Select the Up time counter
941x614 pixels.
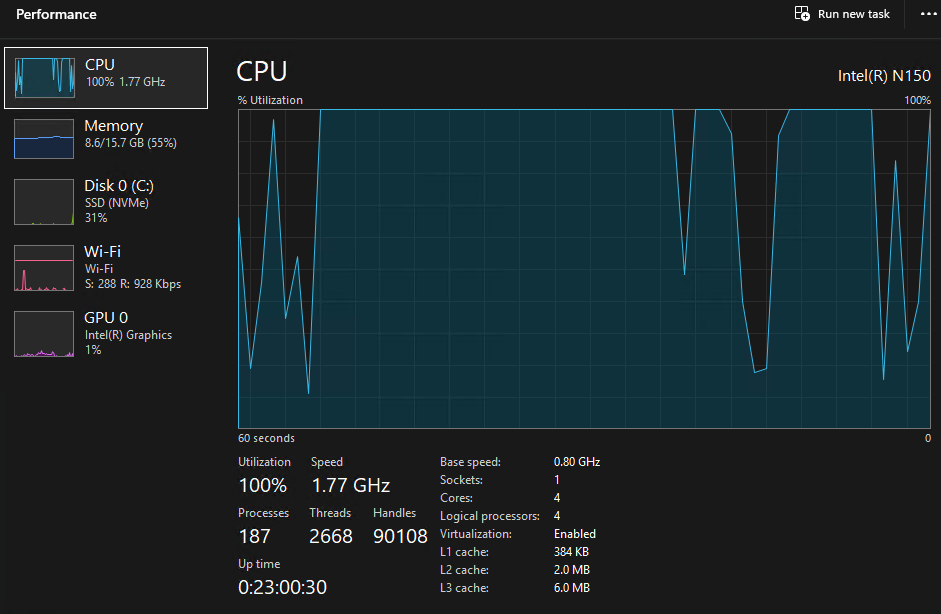tap(282, 587)
